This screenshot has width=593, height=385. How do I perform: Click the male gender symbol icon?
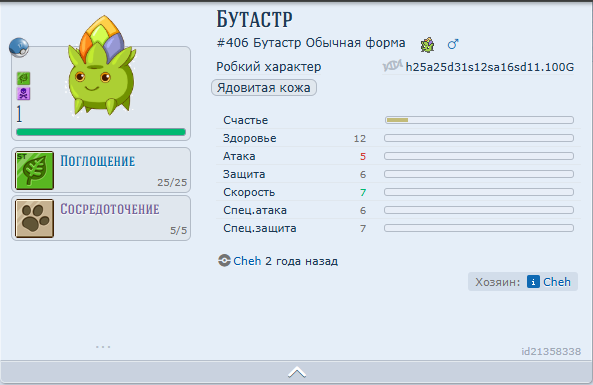tap(453, 44)
